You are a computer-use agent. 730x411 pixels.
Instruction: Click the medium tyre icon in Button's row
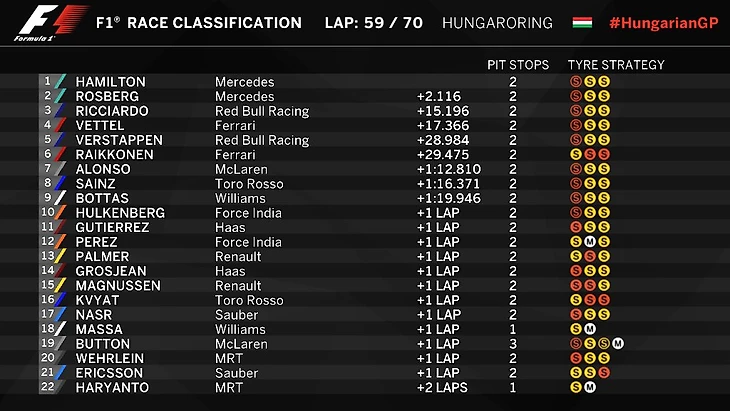pos(618,344)
